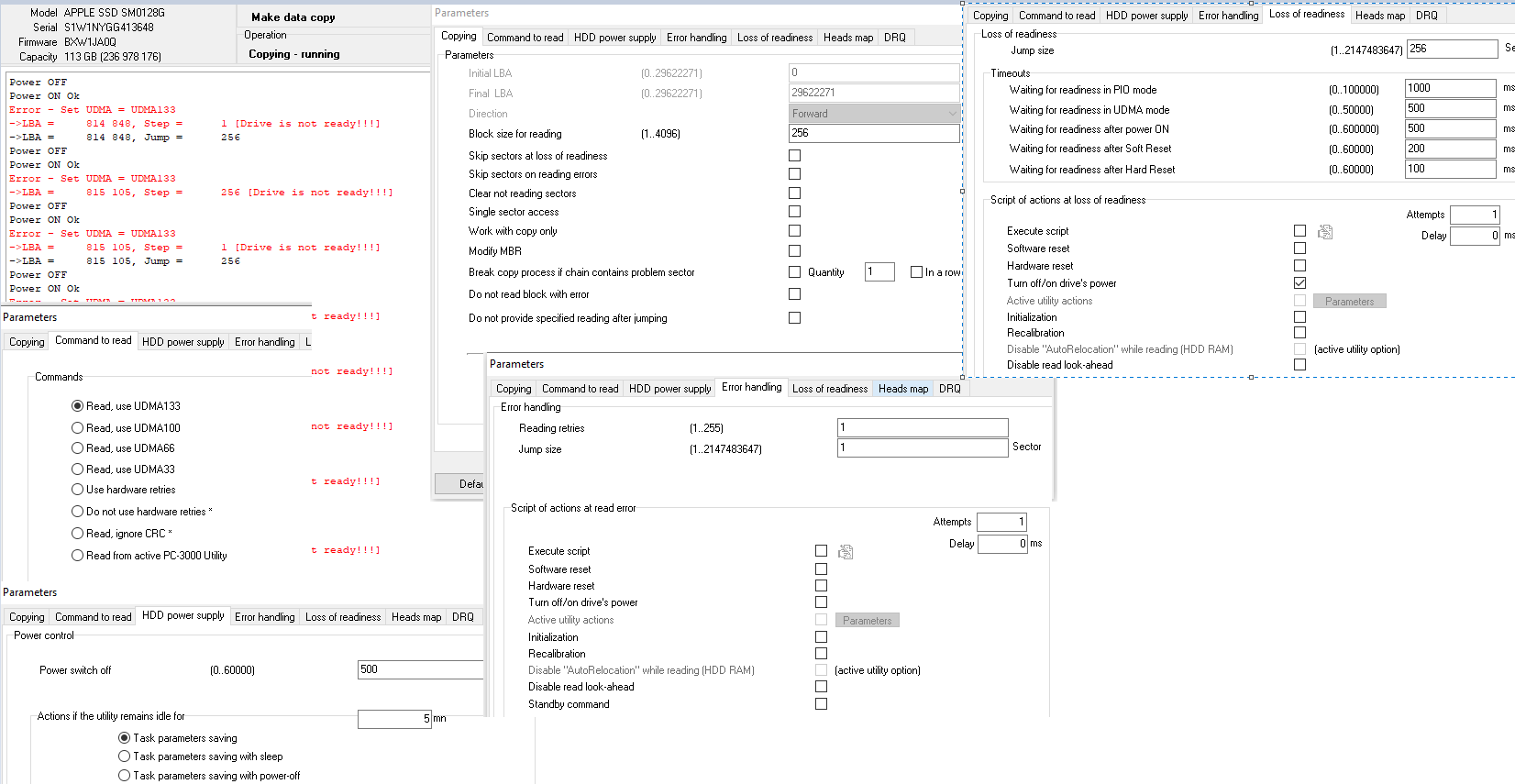
Task: Enable Clear not reading sectors checkbox
Action: 794,193
